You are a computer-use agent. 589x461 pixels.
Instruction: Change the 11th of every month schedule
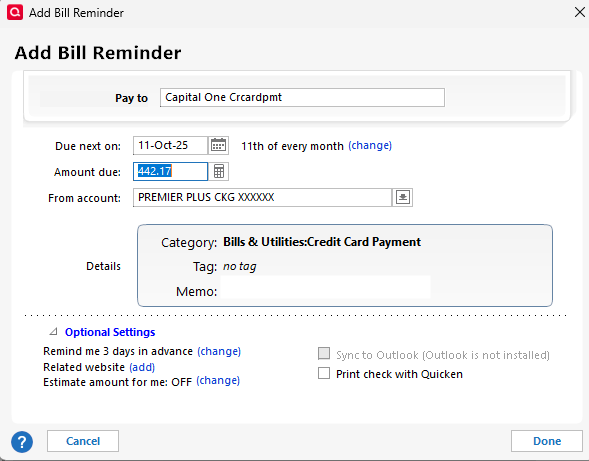click(x=370, y=145)
